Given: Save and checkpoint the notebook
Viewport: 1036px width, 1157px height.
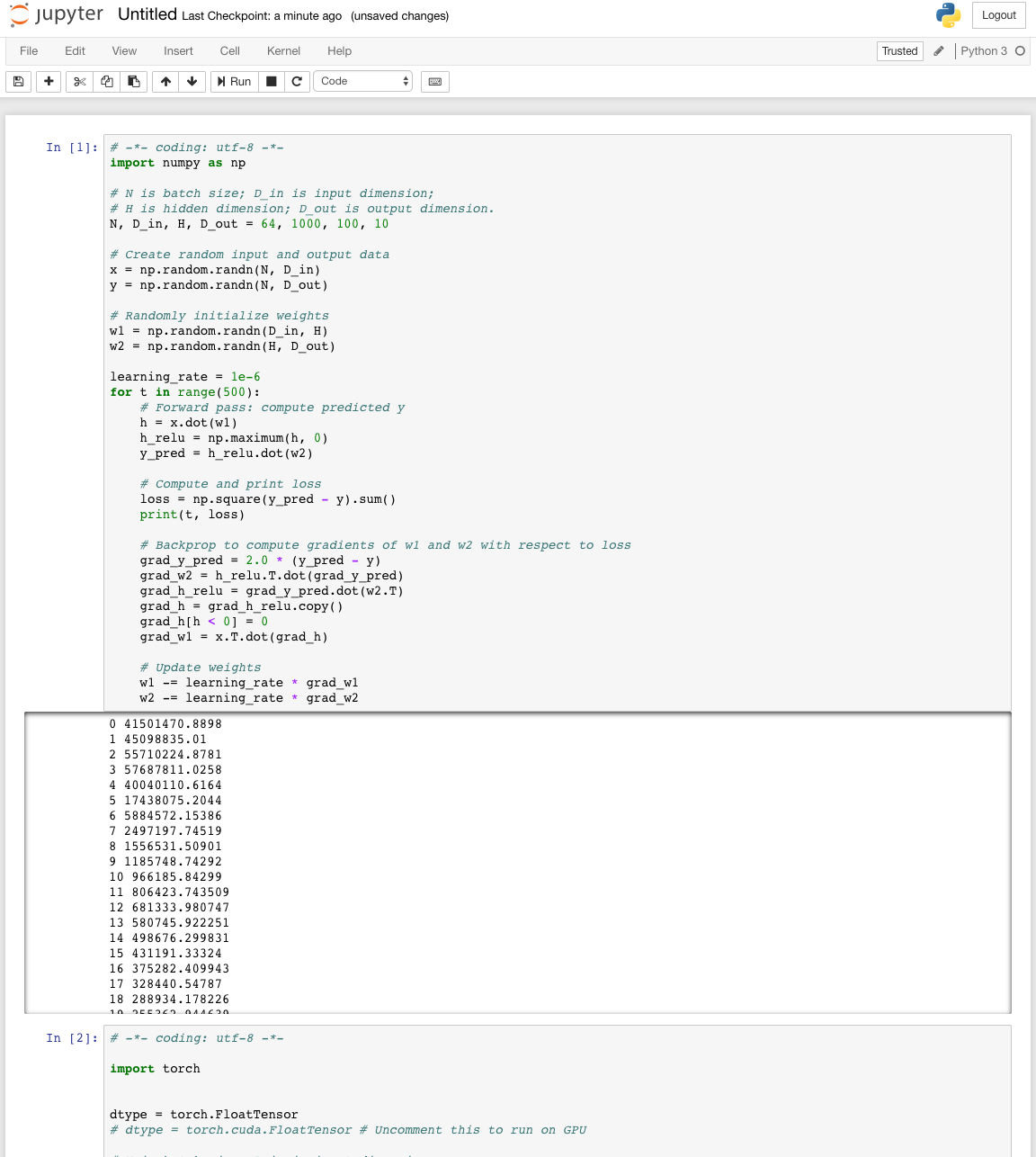Looking at the screenshot, I should click(19, 82).
